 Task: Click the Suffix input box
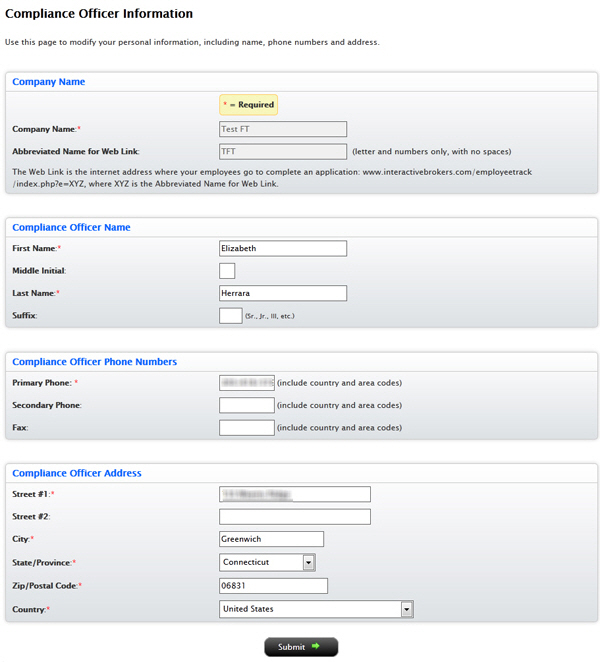(231, 316)
